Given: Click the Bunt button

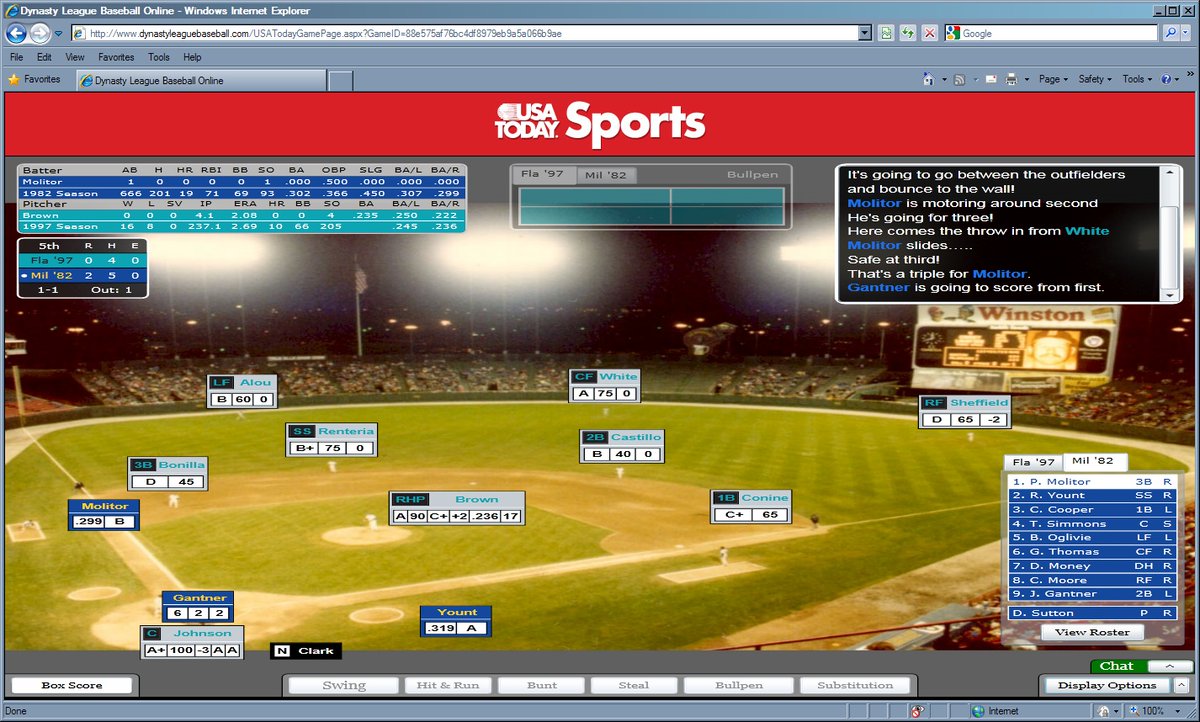Looking at the screenshot, I should [541, 685].
